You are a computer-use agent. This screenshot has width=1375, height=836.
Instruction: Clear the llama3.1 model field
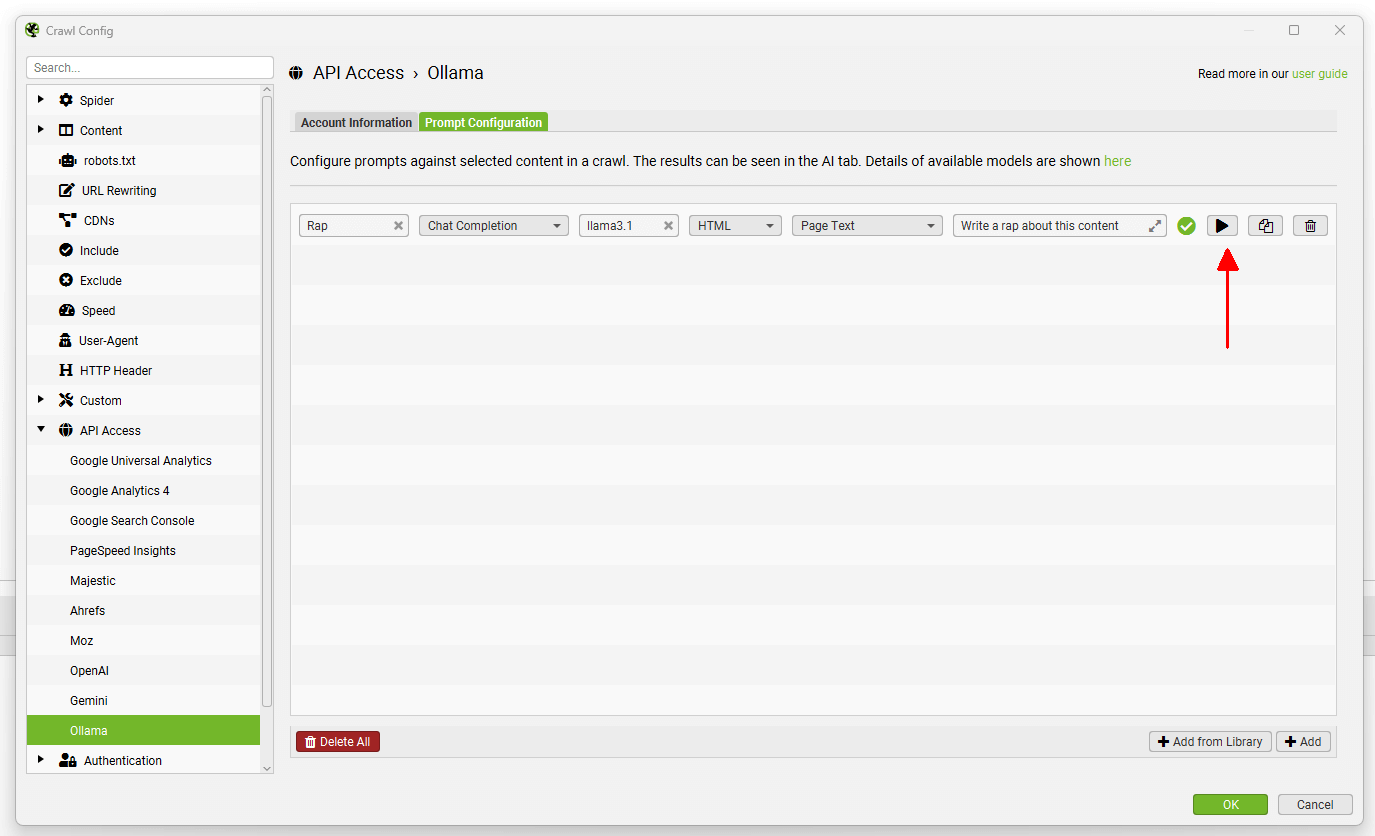pyautogui.click(x=668, y=226)
